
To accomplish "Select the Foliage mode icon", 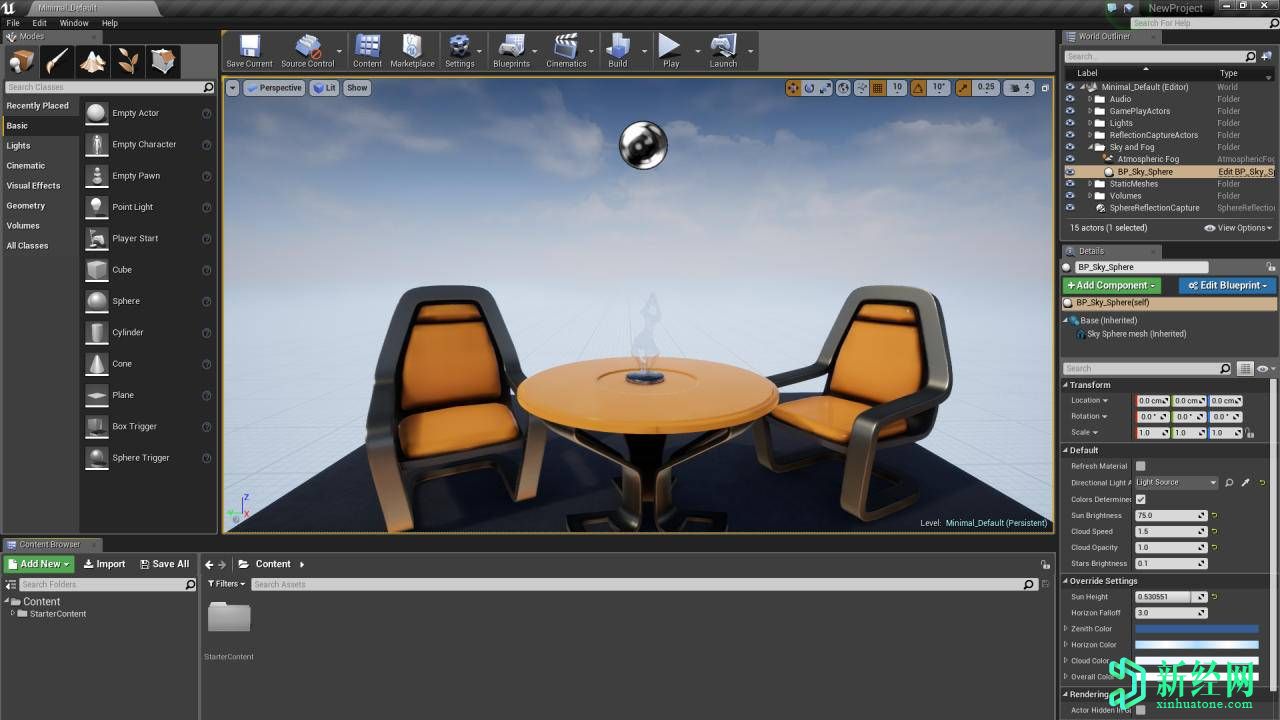I will tap(128, 62).
